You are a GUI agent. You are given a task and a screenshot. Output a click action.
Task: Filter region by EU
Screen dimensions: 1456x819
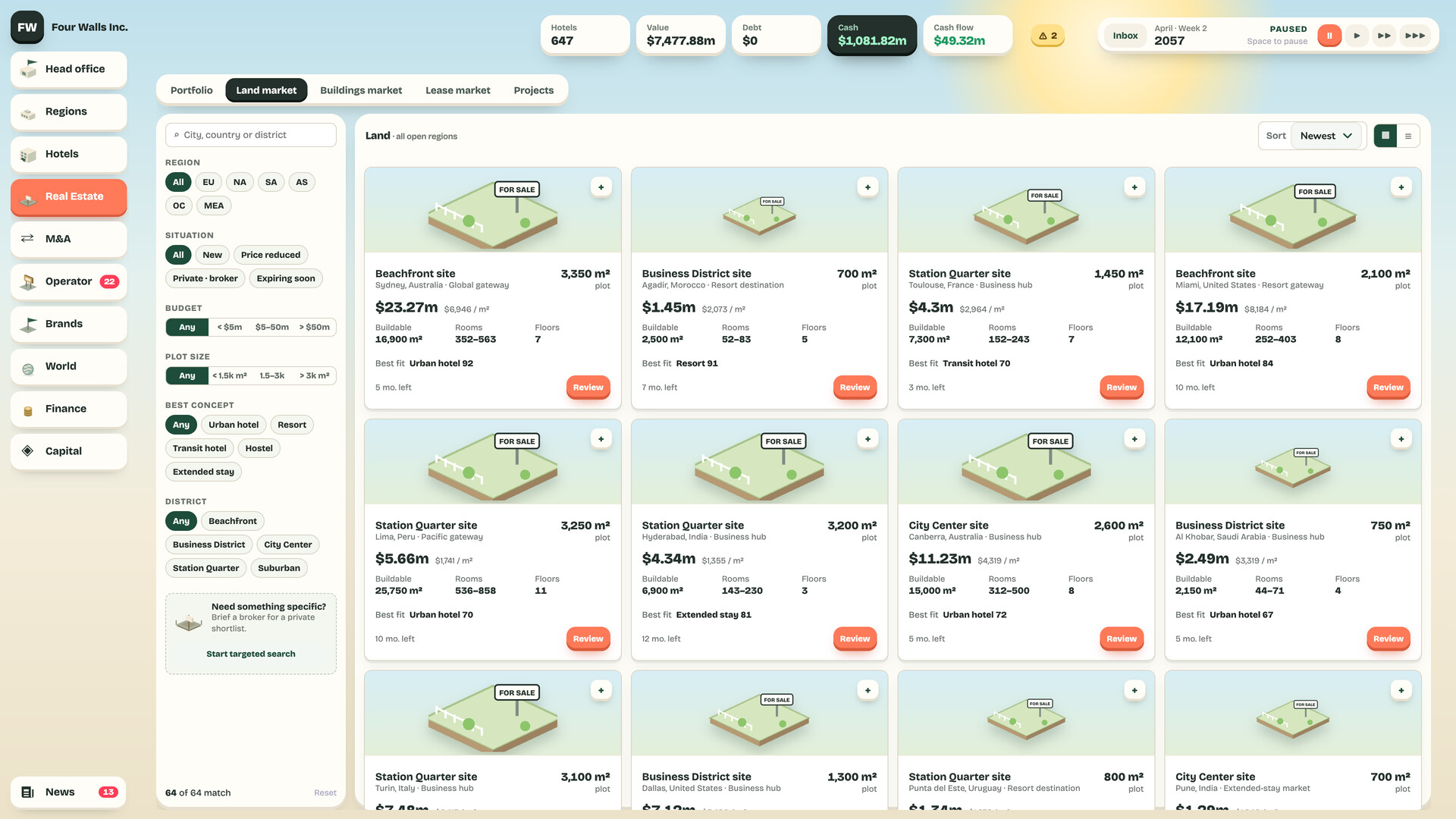pos(209,182)
